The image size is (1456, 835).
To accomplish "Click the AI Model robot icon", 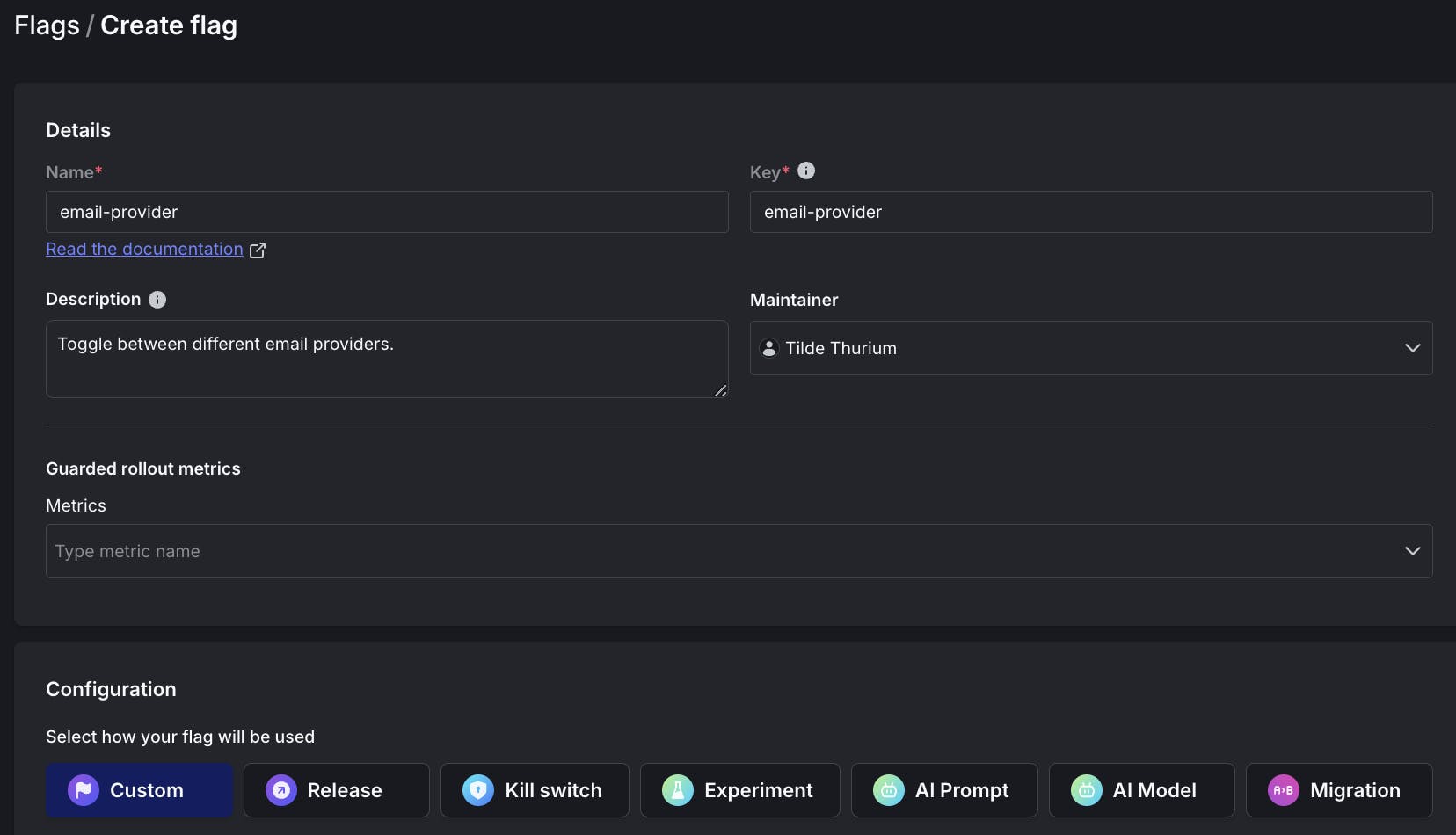I will tap(1087, 790).
